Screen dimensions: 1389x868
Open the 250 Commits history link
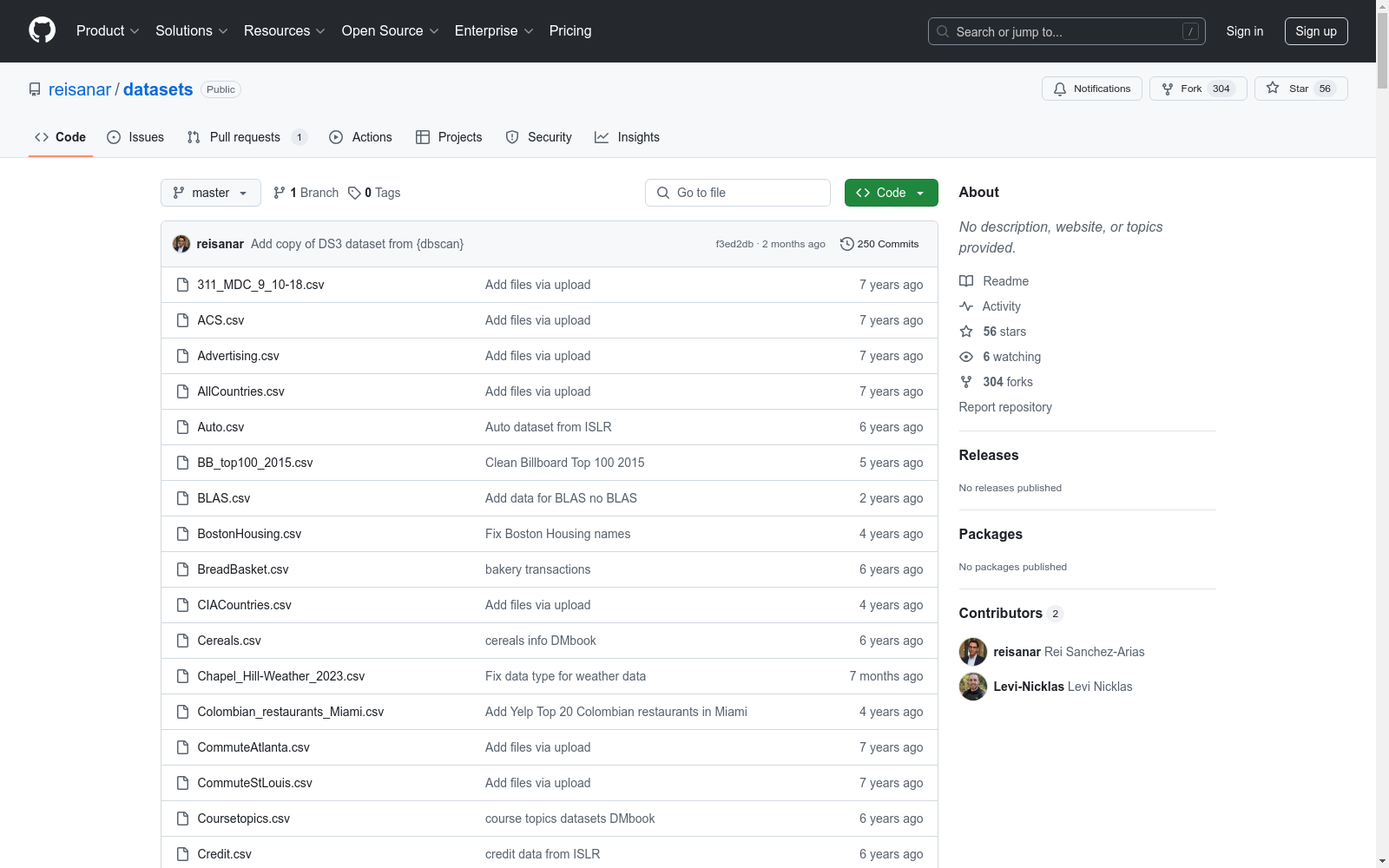pyautogui.click(x=879, y=244)
